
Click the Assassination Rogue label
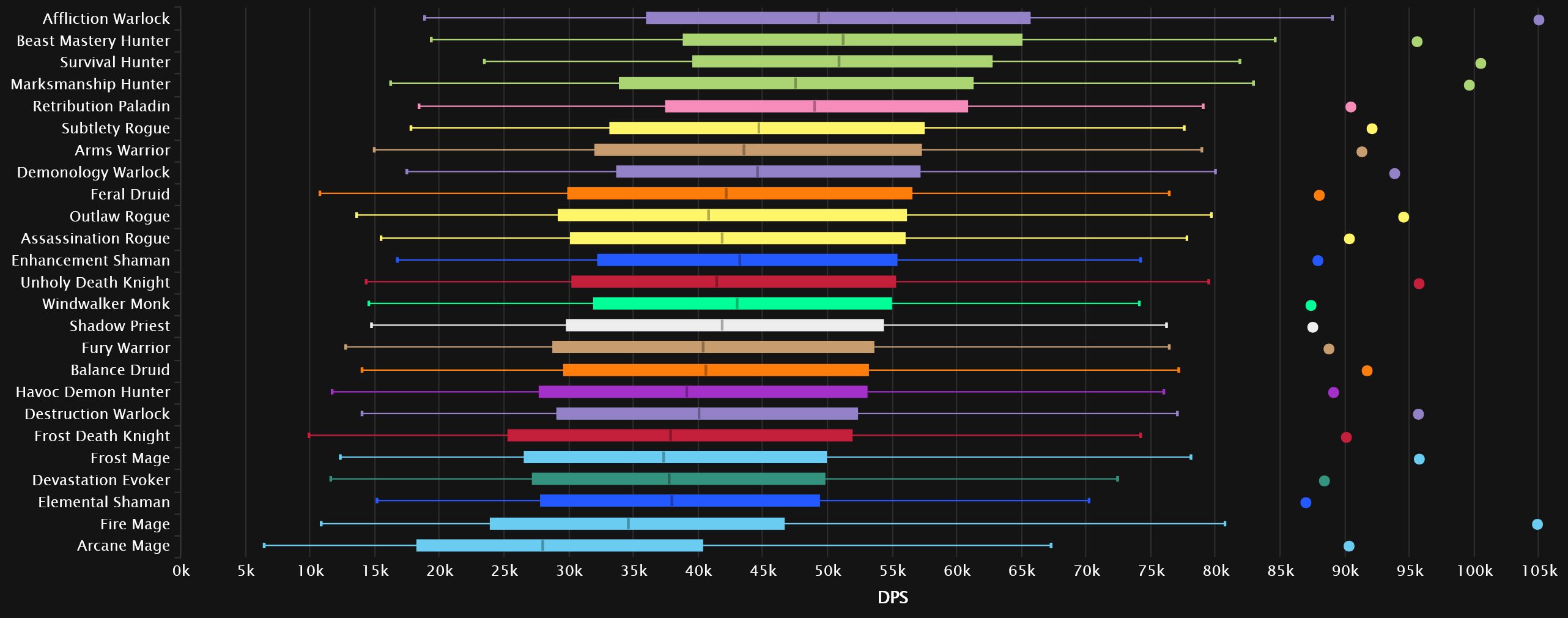[x=95, y=239]
